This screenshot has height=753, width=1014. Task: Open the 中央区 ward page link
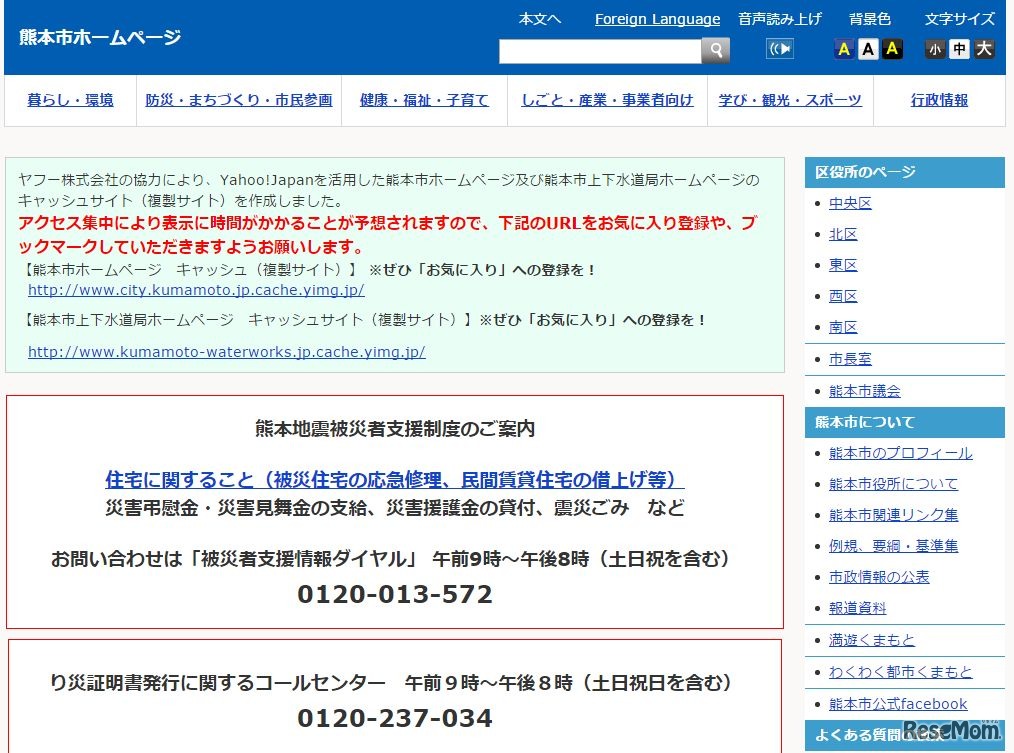(850, 203)
